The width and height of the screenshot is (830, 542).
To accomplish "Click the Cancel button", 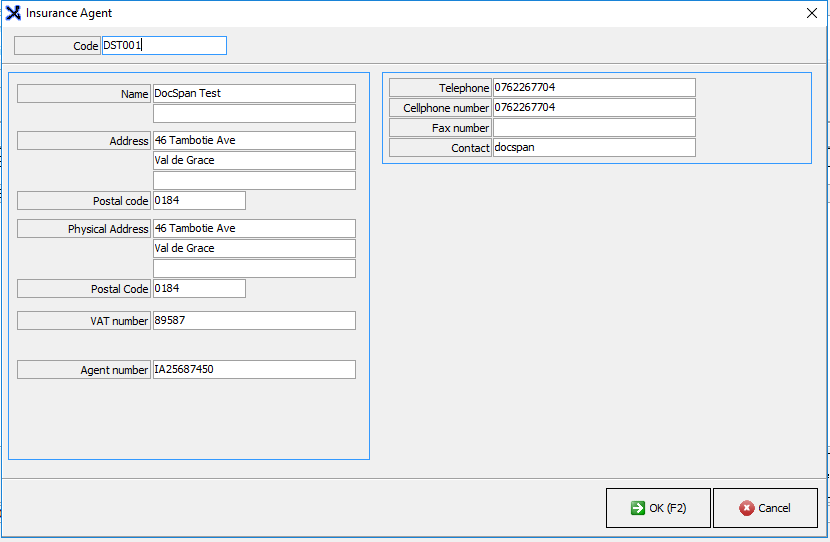I will click(765, 508).
